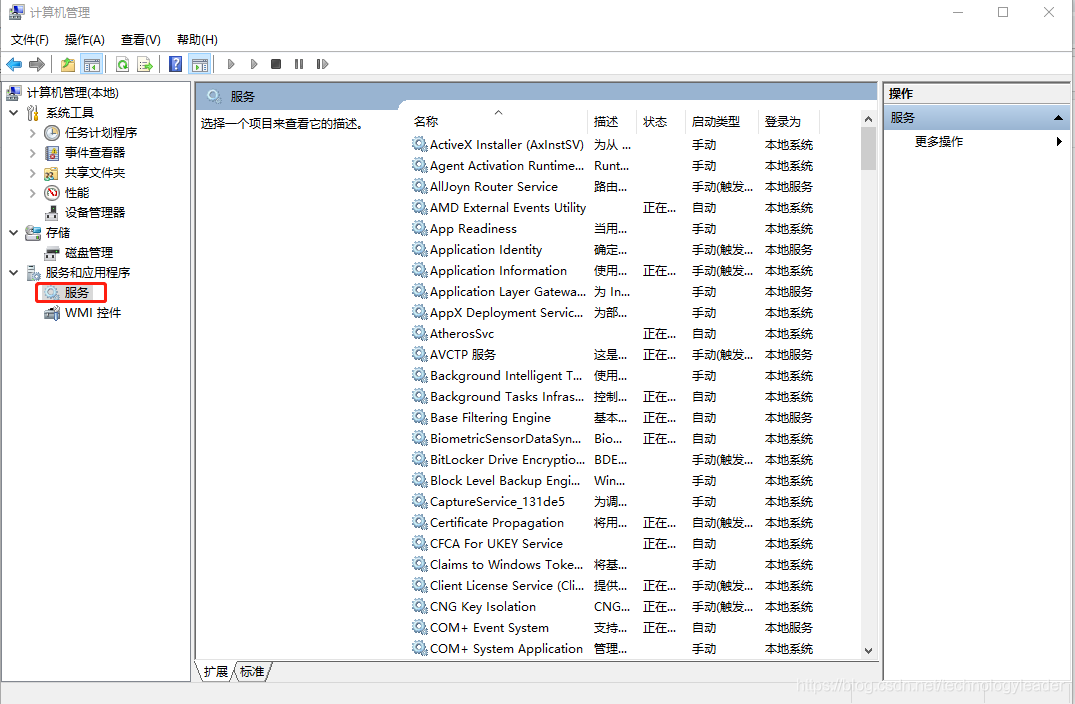Click the Refresh toolbar icon

tap(122, 64)
